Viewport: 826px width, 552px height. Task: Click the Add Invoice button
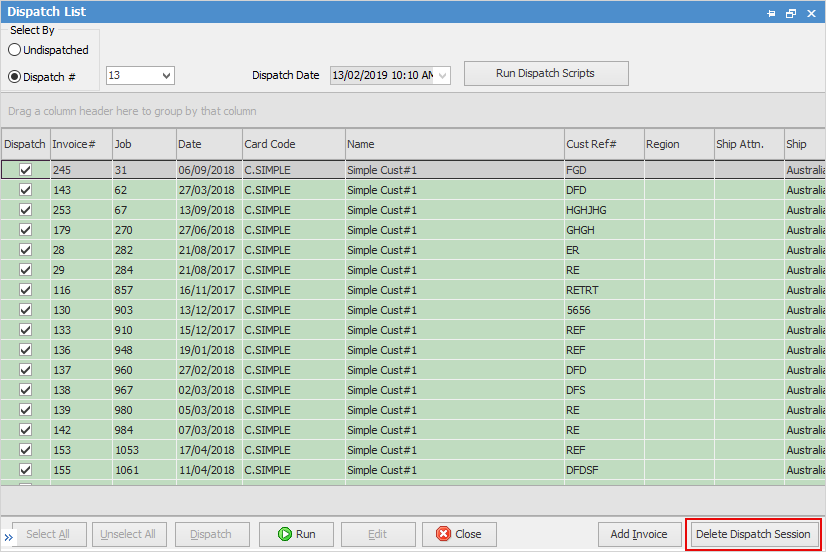(x=638, y=534)
